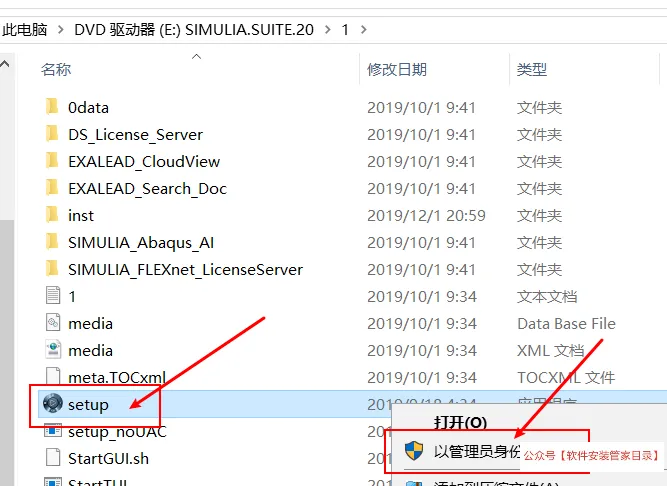
Task: Click the XML media file icon
Action: coord(53,350)
